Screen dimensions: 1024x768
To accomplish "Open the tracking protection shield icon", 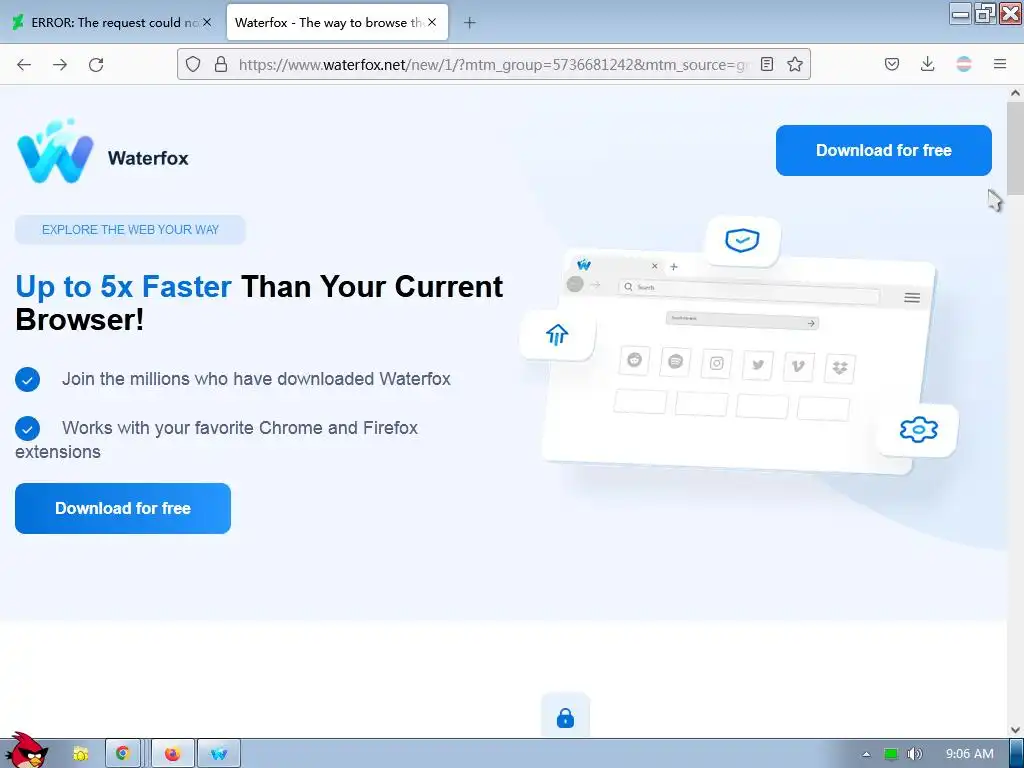I will pyautogui.click(x=193, y=64).
